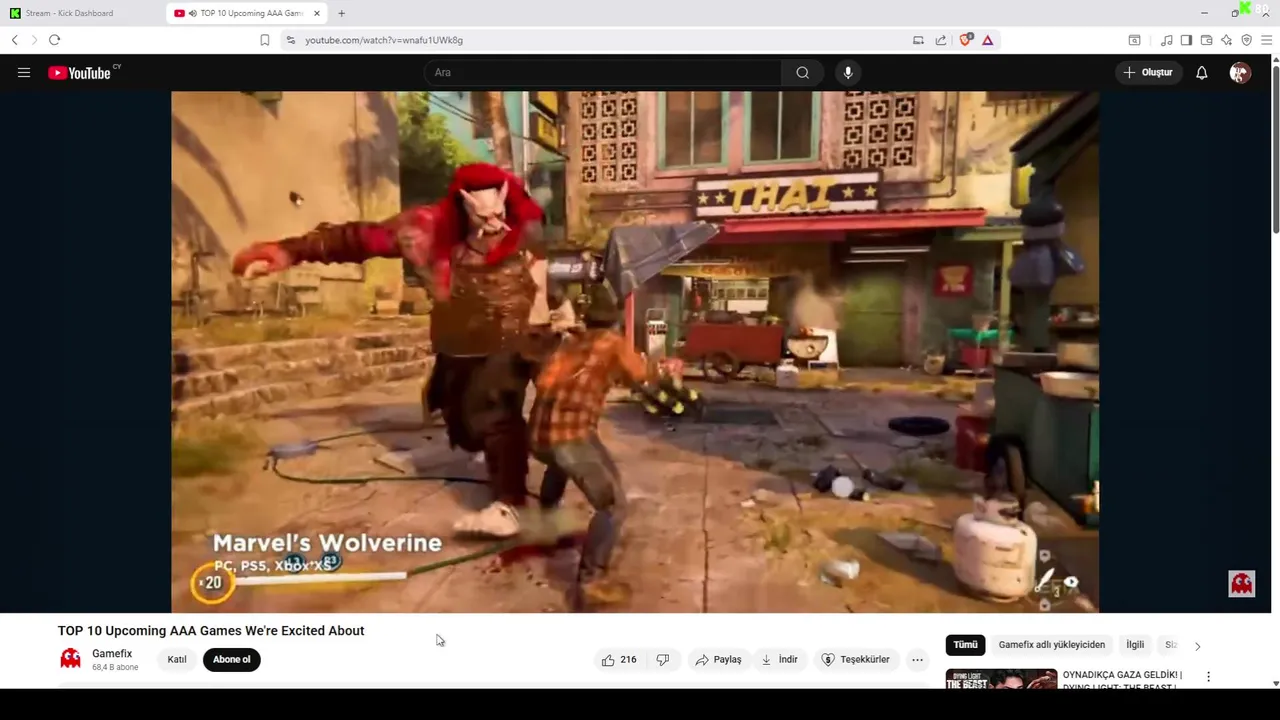Select the Gamefix adlı yükleyiciden chip

[1051, 645]
